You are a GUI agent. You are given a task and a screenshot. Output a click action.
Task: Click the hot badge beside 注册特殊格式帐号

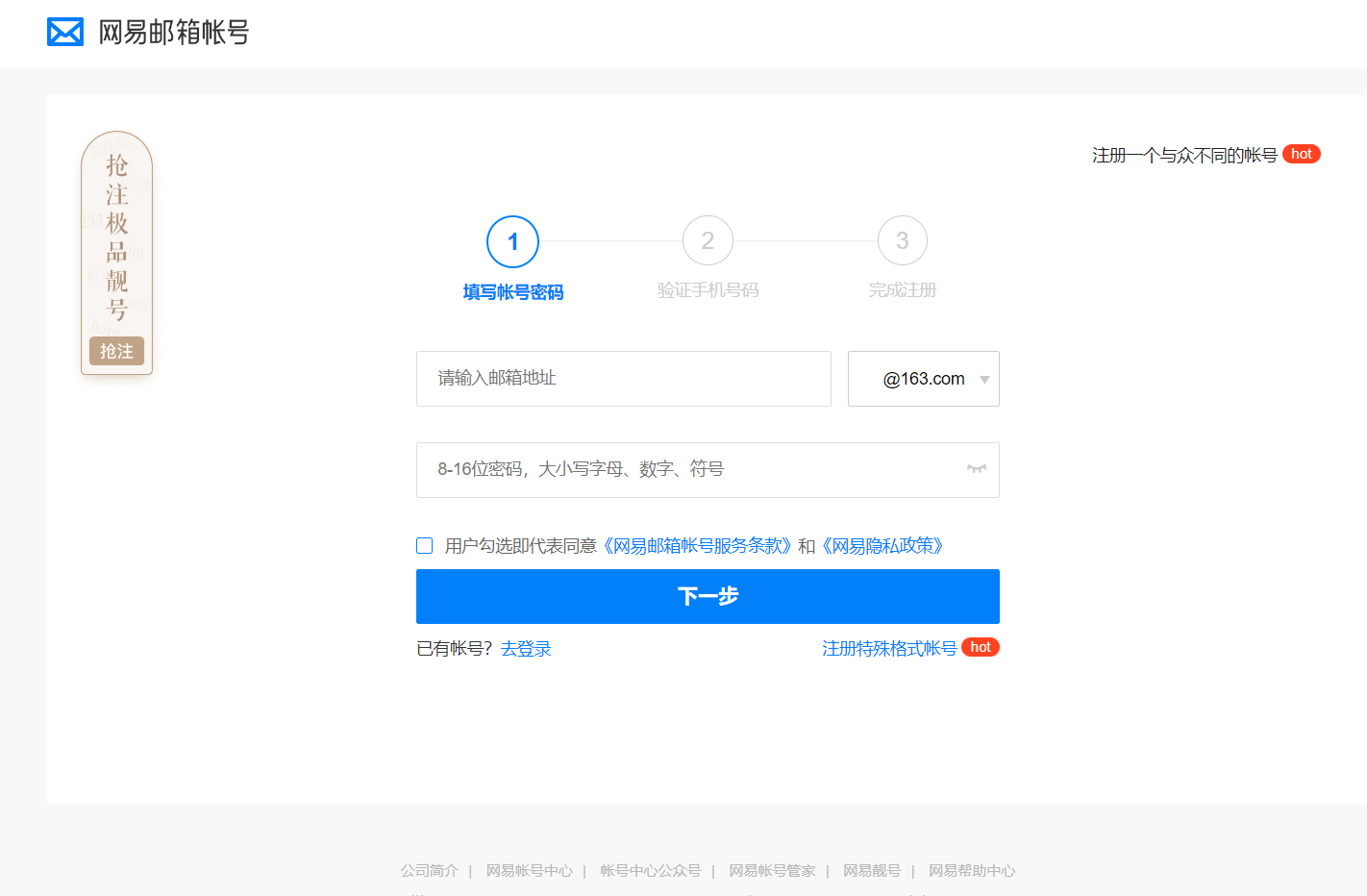981,647
